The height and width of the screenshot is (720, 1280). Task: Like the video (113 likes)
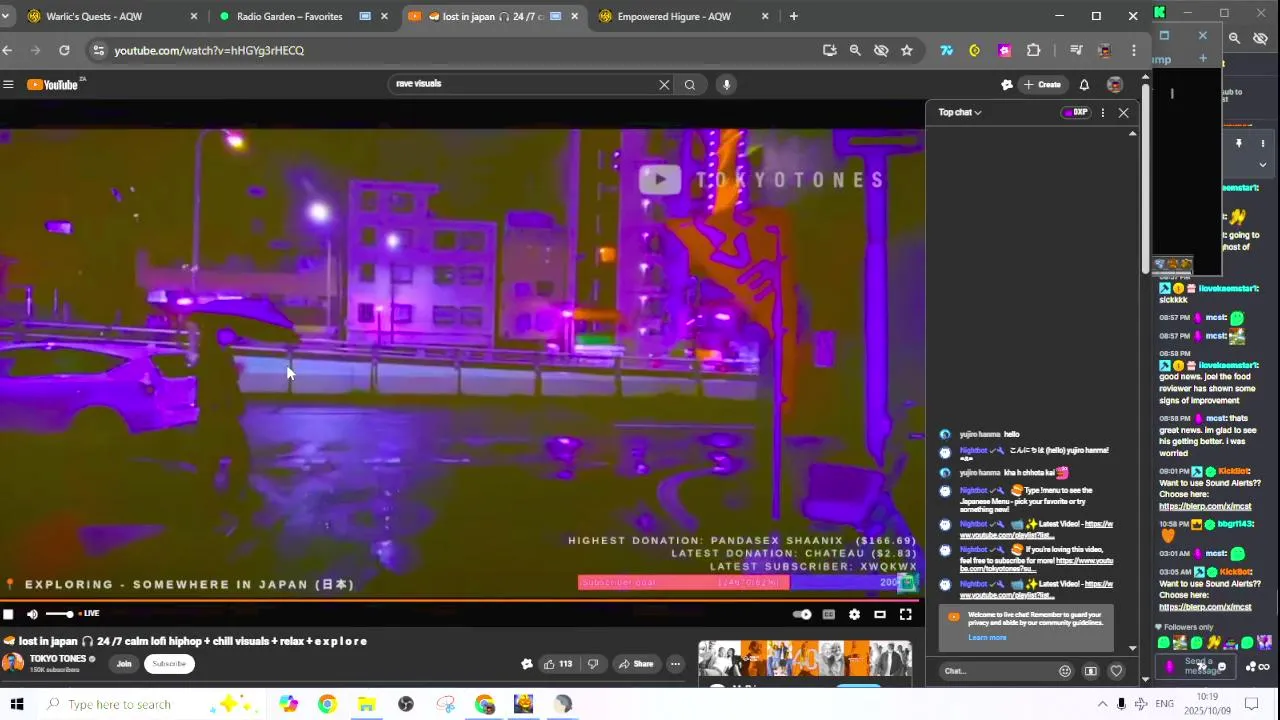pos(557,664)
